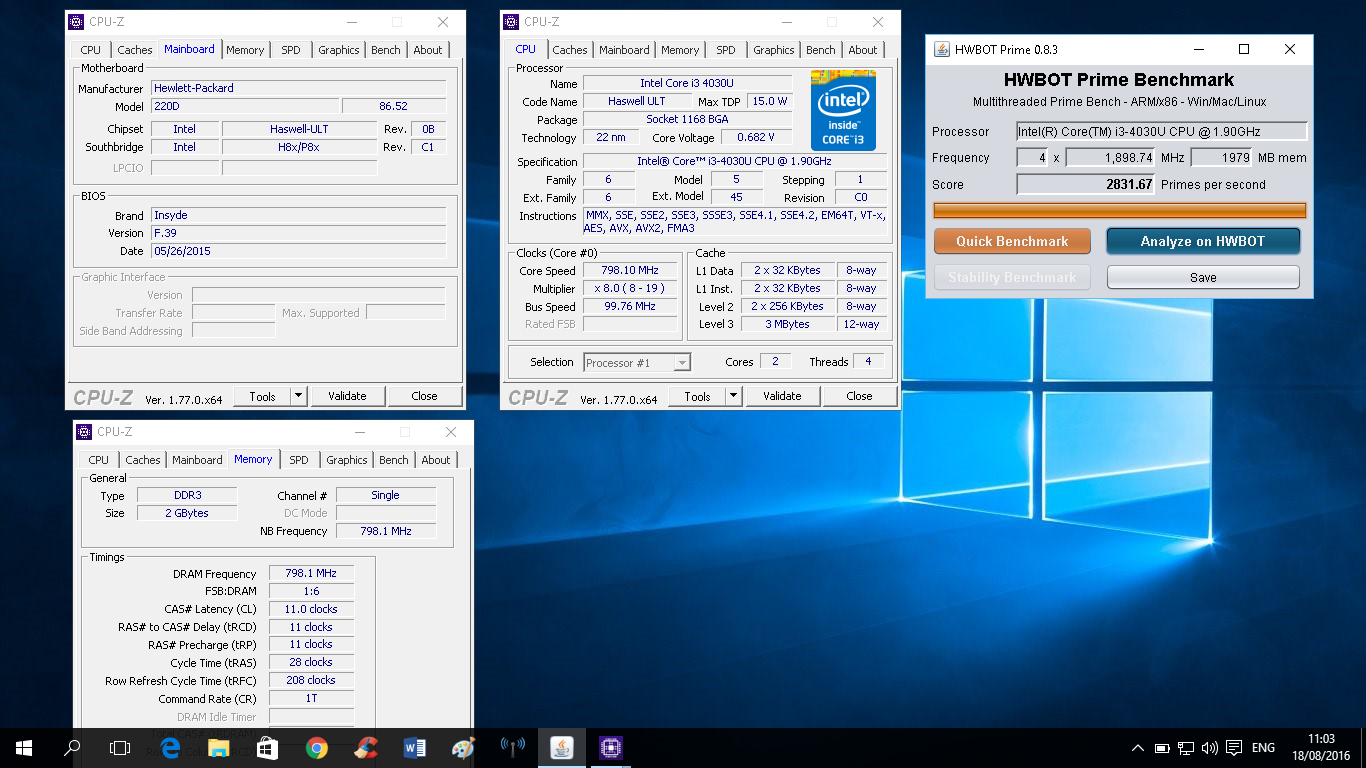Click the memory Type value DDR3

click(x=186, y=495)
